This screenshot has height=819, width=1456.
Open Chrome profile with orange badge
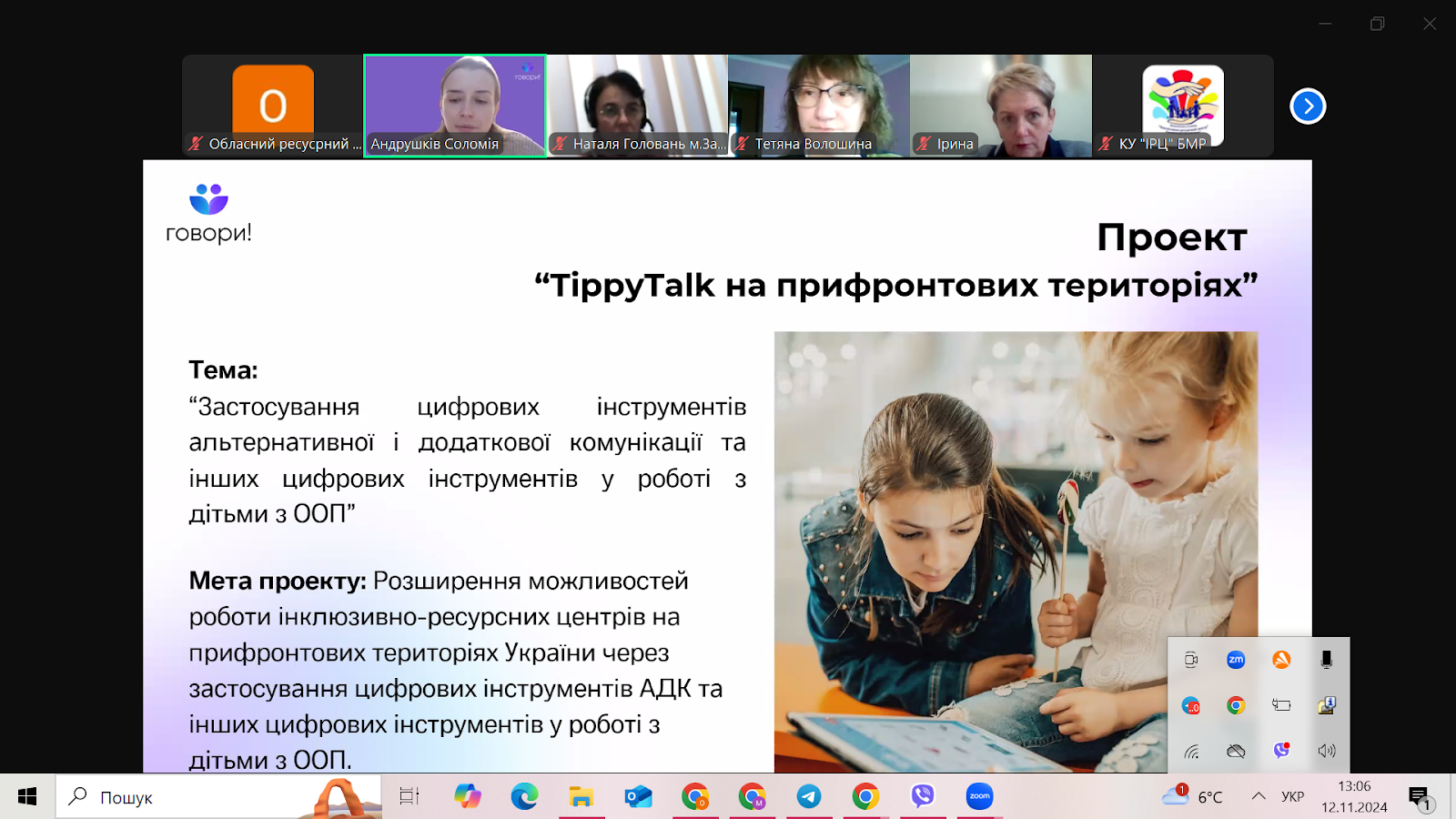point(695,797)
